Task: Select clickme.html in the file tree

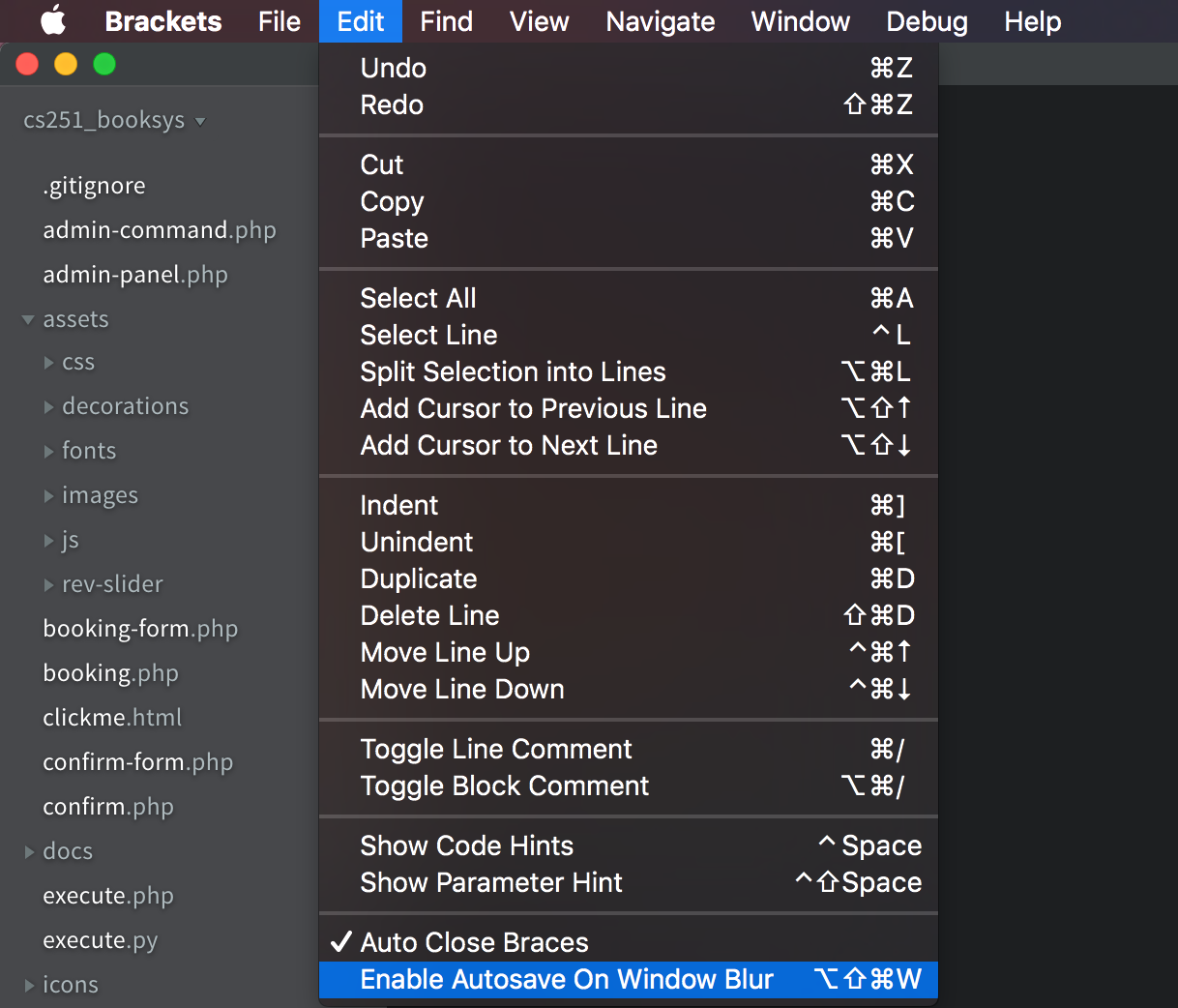Action: pyautogui.click(x=112, y=717)
